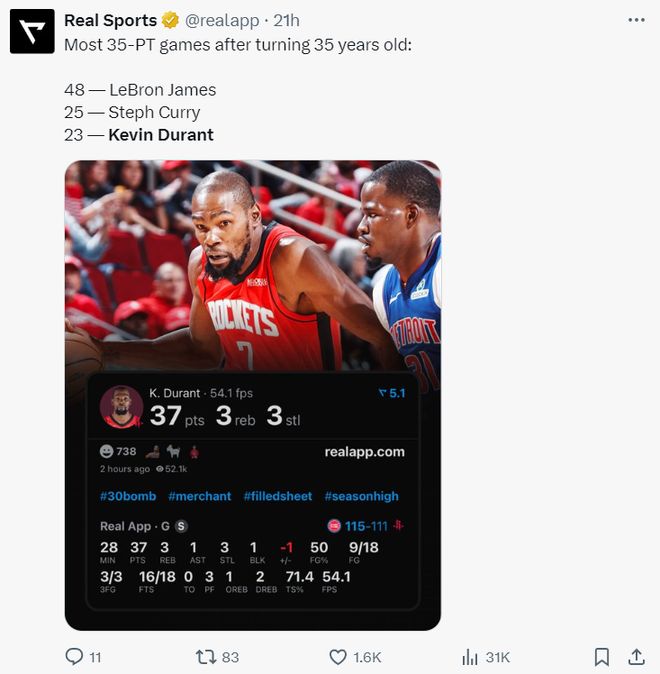
Task: Like the post with heart icon
Action: pos(339,657)
